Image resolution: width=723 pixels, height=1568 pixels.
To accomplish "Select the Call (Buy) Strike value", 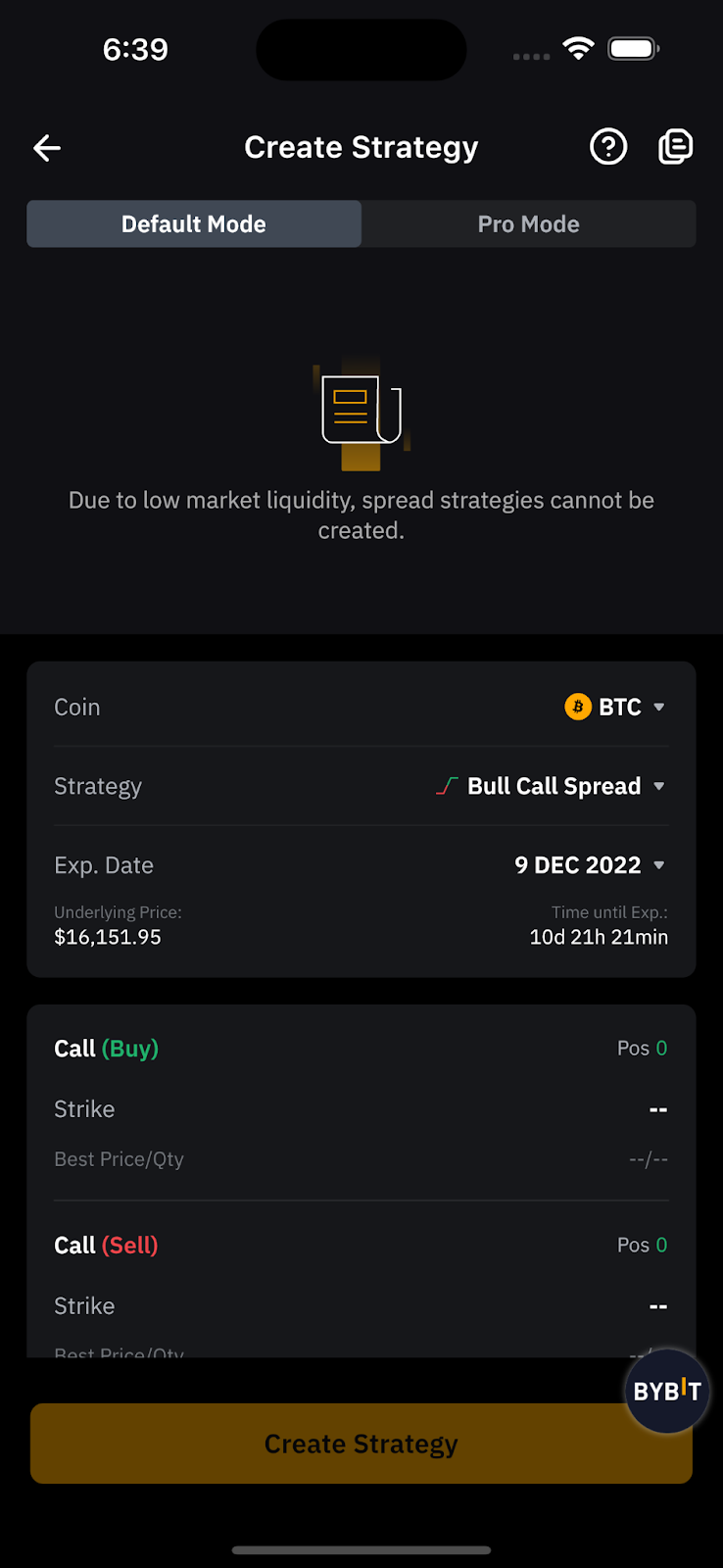I will click(657, 1109).
